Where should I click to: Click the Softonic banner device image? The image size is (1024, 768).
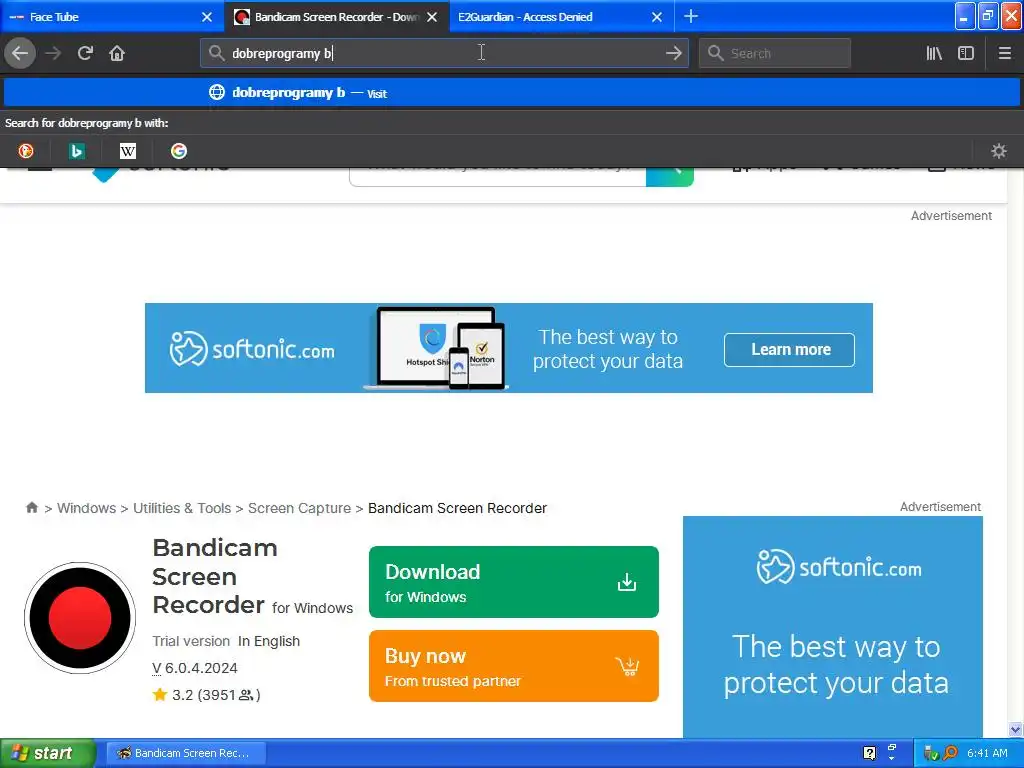coord(436,348)
